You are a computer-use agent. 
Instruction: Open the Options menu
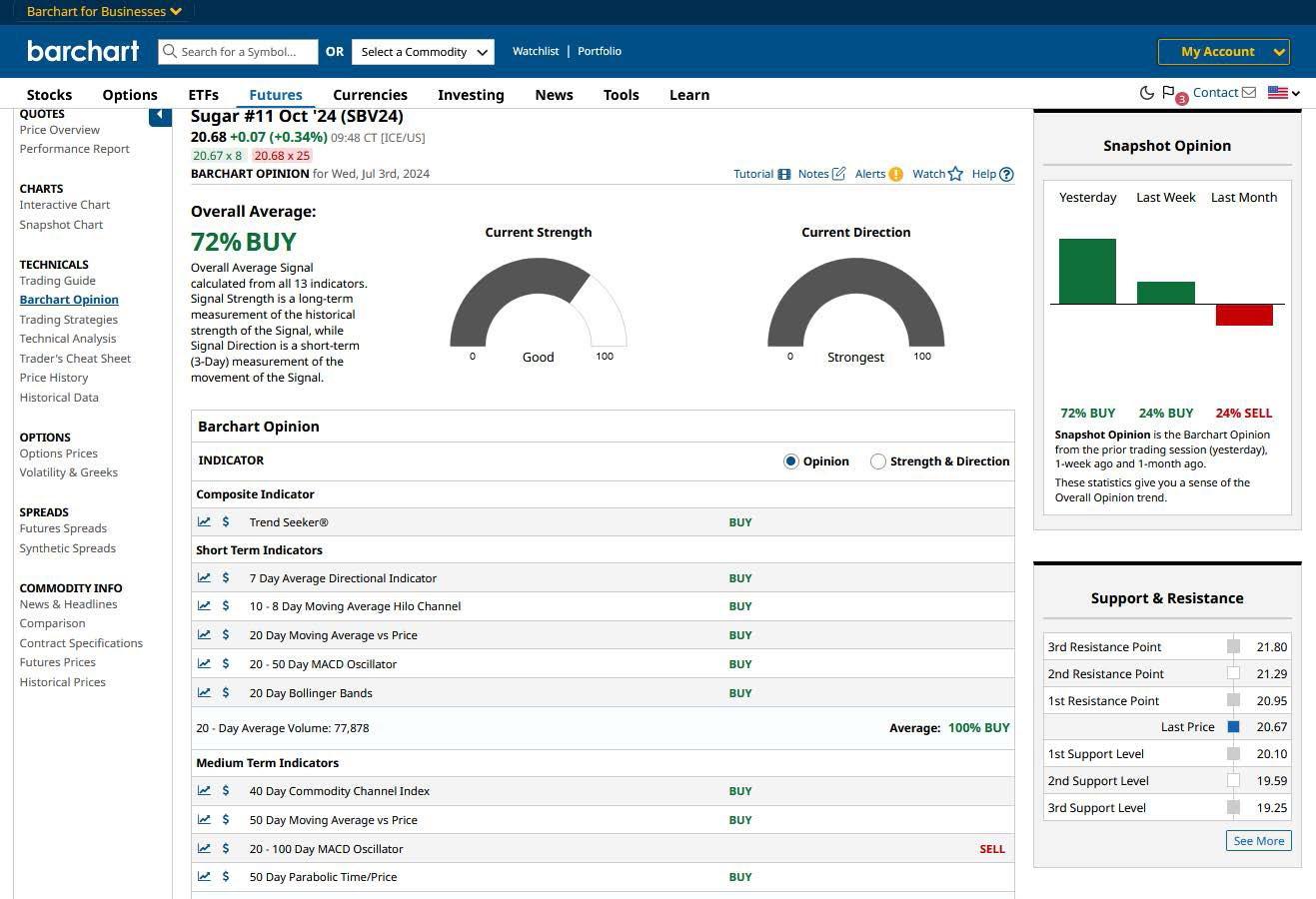(130, 95)
